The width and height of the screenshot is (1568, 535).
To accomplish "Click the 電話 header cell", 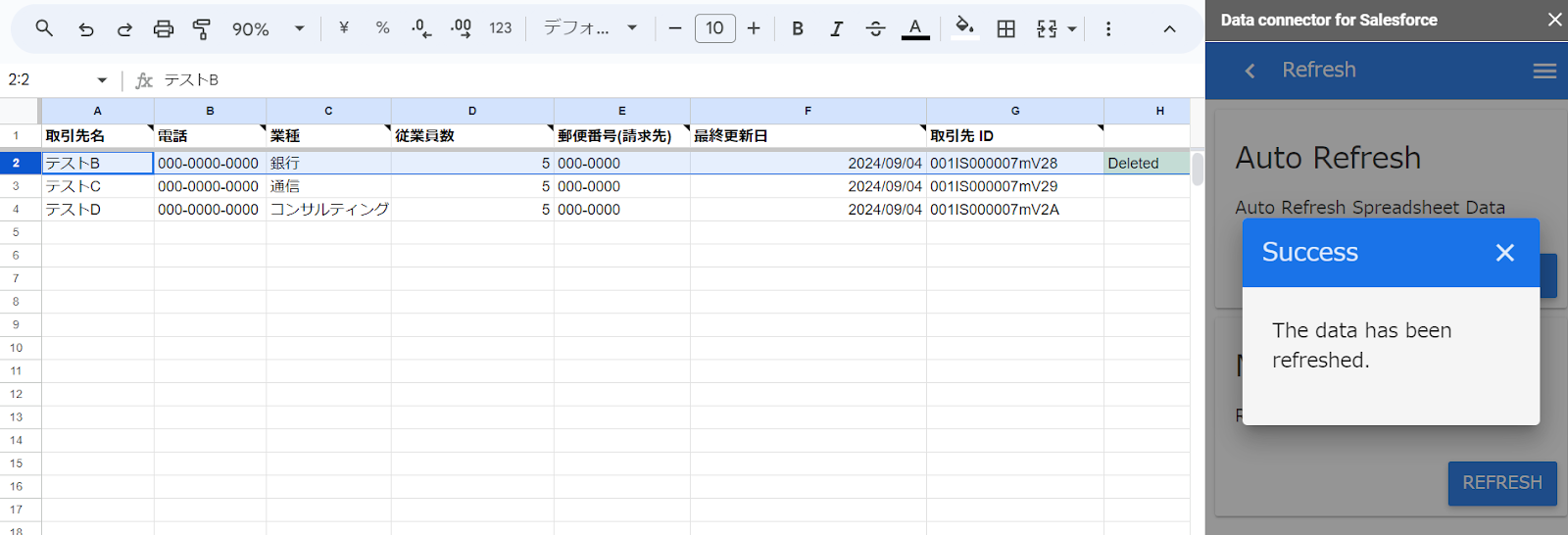I will coord(210,136).
